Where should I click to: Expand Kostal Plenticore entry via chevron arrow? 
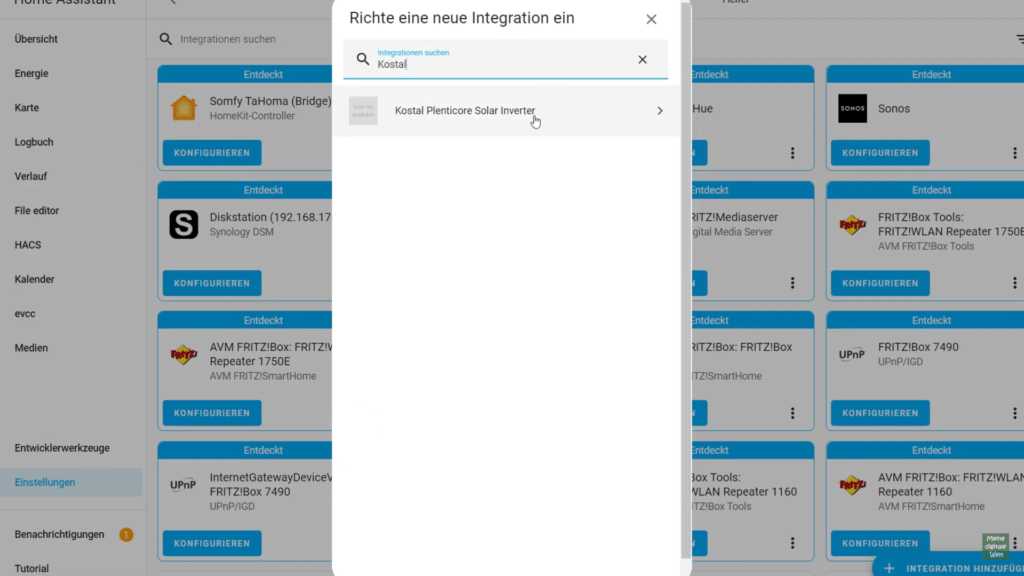point(659,111)
